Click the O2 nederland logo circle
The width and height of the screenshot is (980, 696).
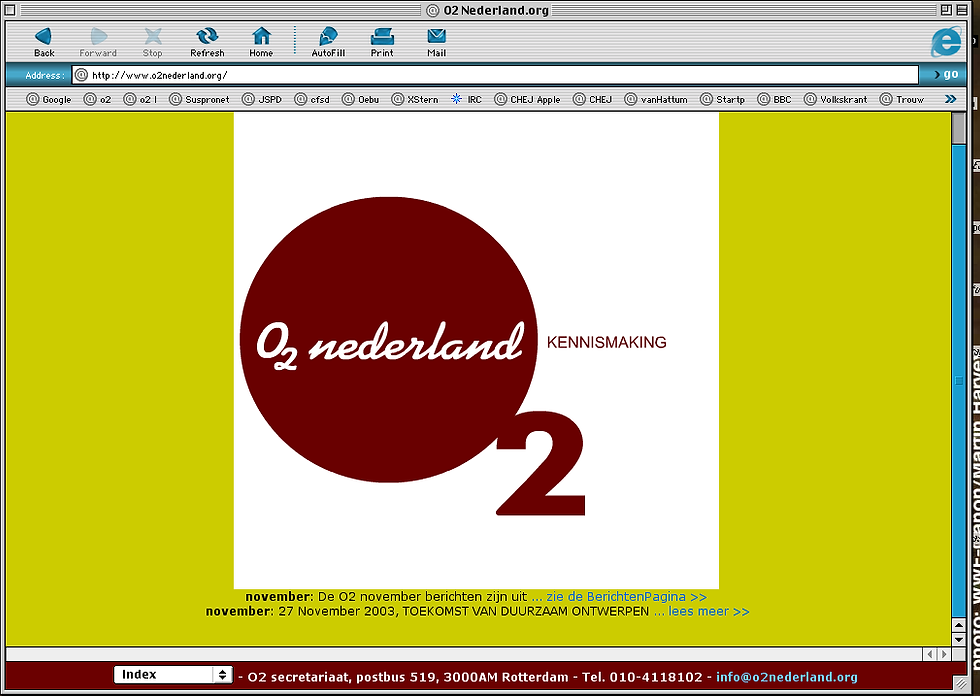pyautogui.click(x=388, y=340)
